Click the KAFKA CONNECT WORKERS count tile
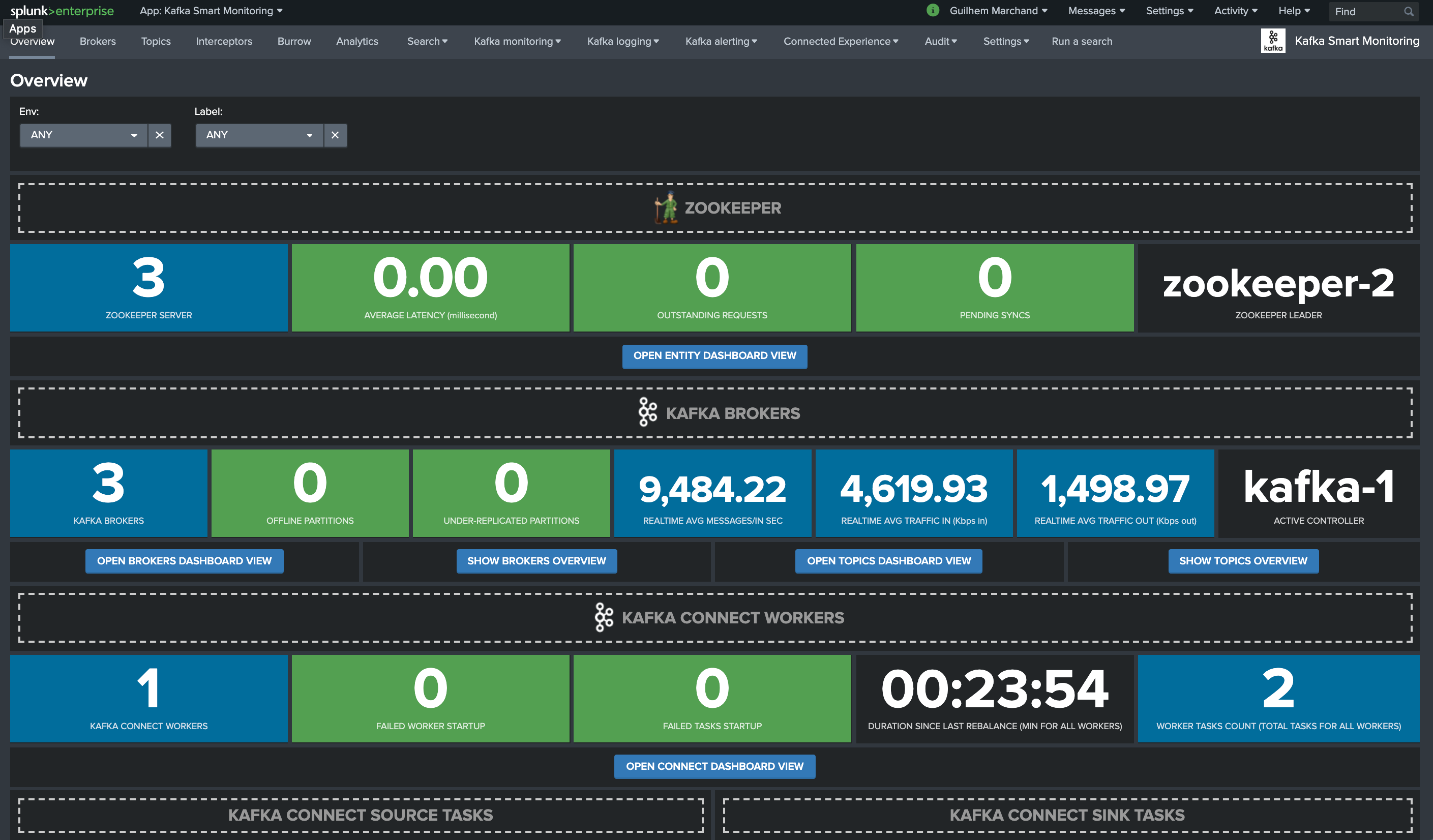The height and width of the screenshot is (840, 1433). tap(149, 698)
